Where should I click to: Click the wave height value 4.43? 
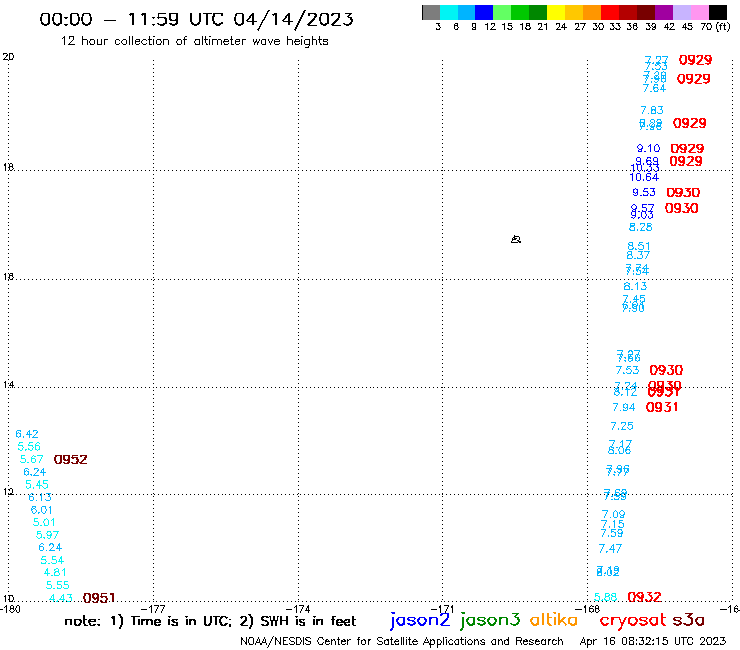point(60,598)
